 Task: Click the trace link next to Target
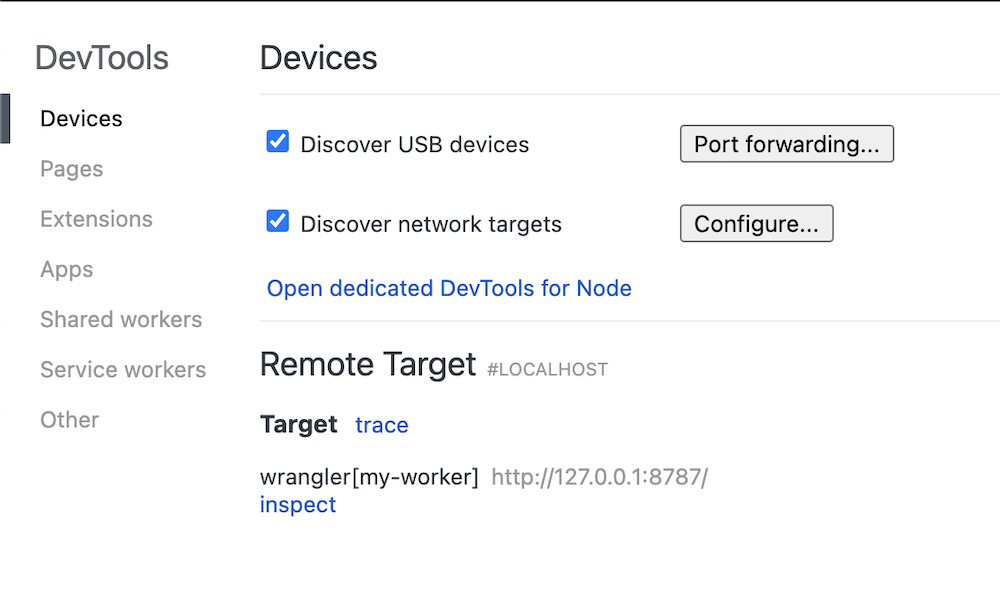pyautogui.click(x=381, y=425)
